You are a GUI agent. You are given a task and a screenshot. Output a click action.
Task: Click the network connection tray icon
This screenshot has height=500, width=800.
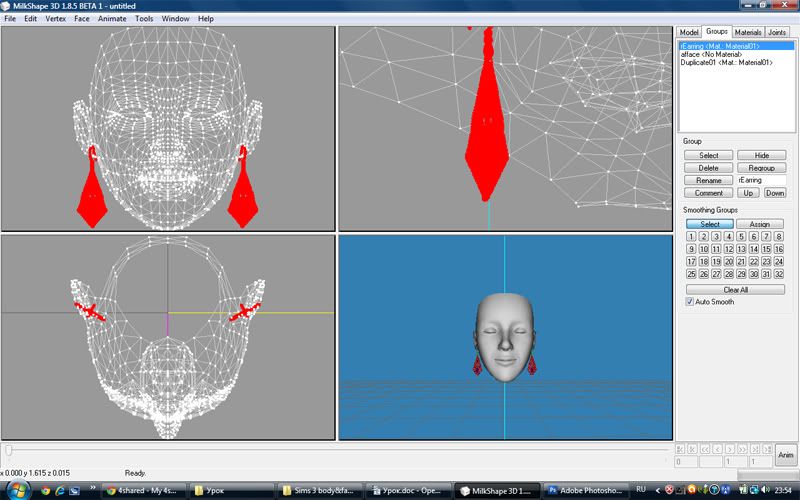point(754,489)
